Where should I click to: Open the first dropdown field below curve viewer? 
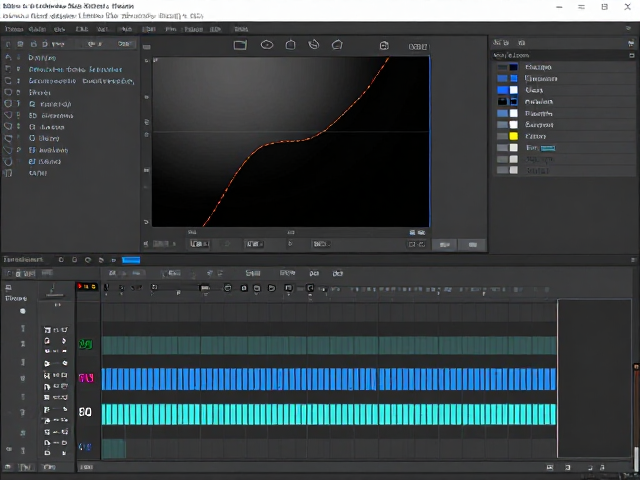coord(200,244)
